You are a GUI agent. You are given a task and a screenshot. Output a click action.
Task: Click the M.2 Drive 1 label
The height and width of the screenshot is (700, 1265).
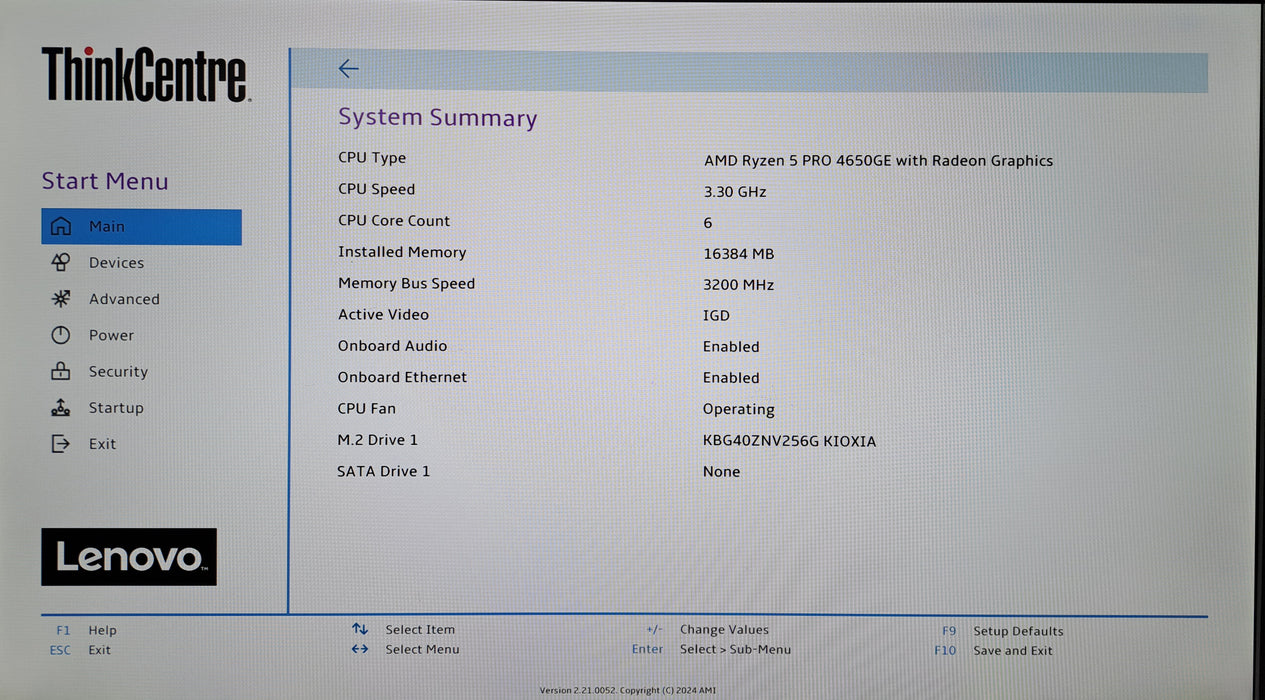click(378, 440)
